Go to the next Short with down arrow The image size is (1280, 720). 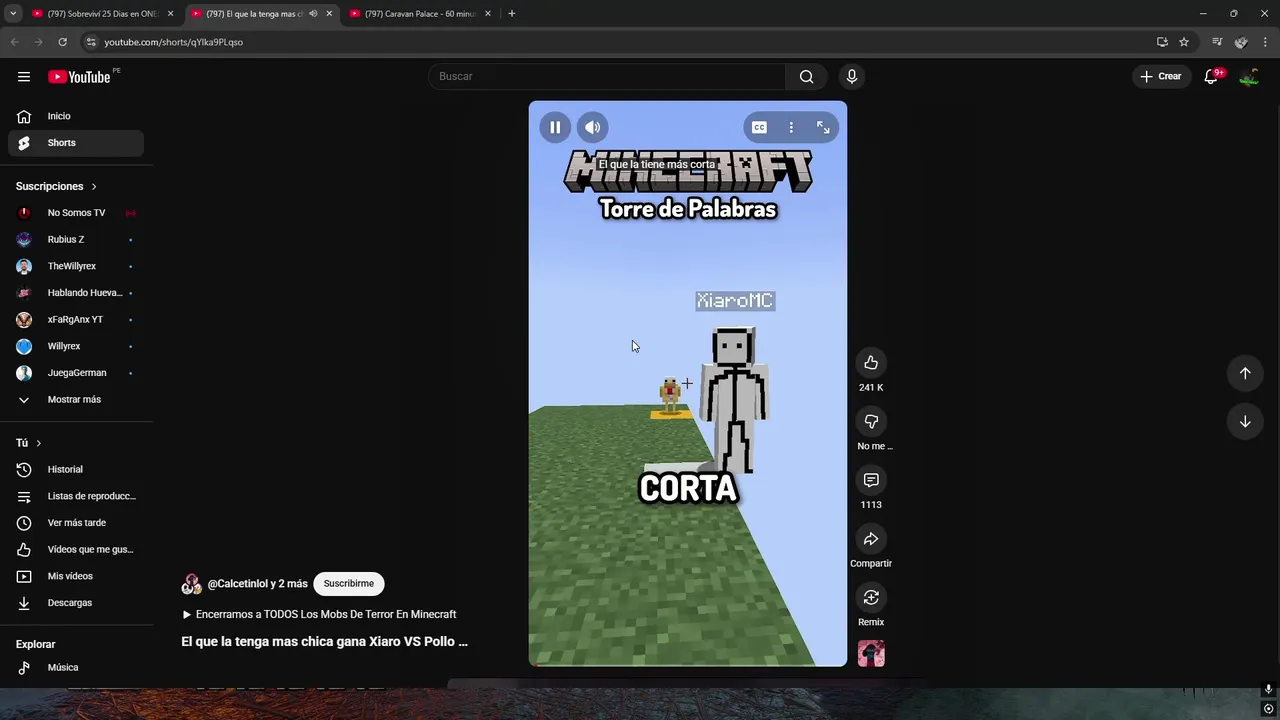(1245, 421)
